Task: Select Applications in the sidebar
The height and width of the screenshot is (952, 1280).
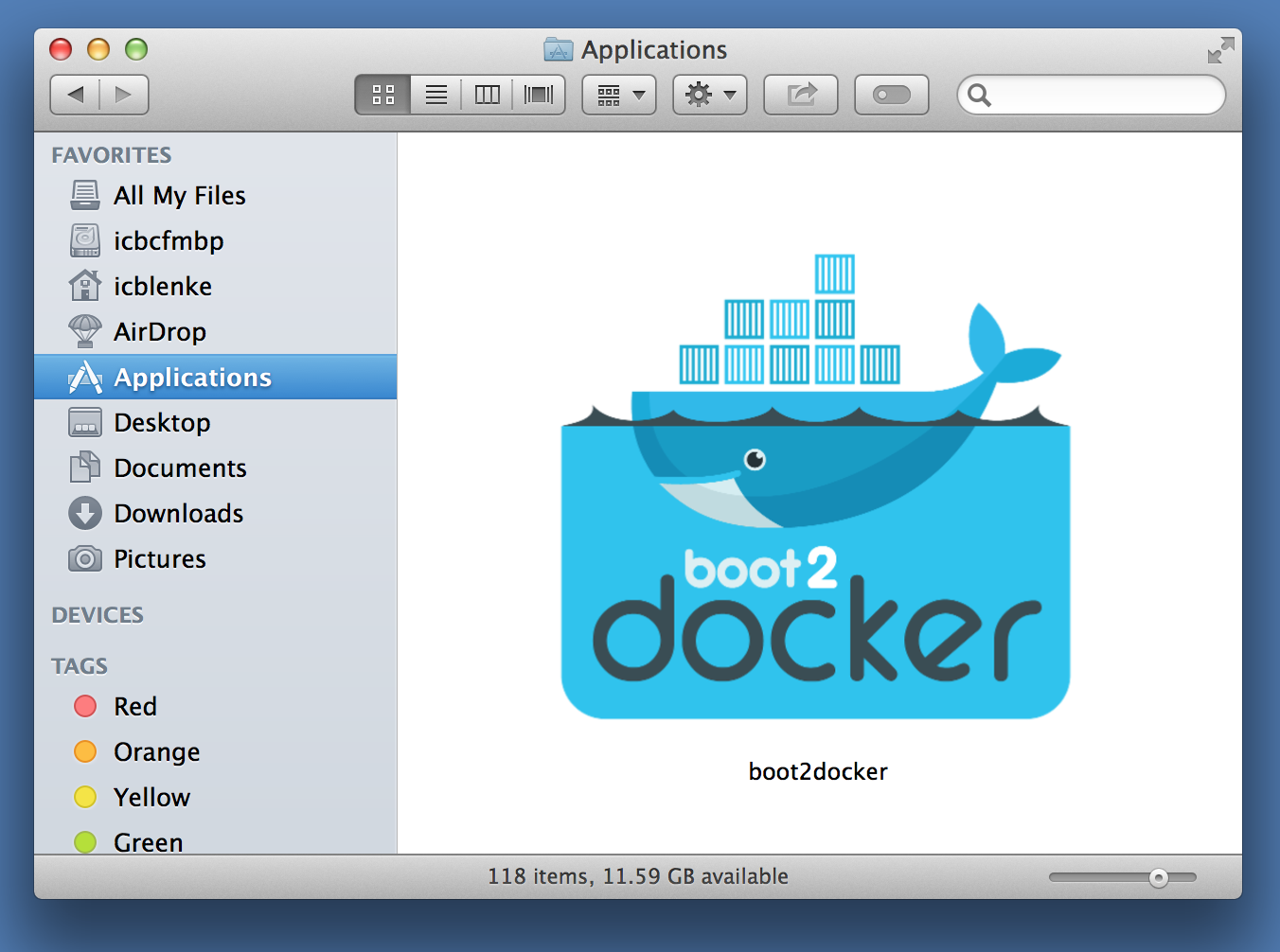Action: click(x=215, y=377)
